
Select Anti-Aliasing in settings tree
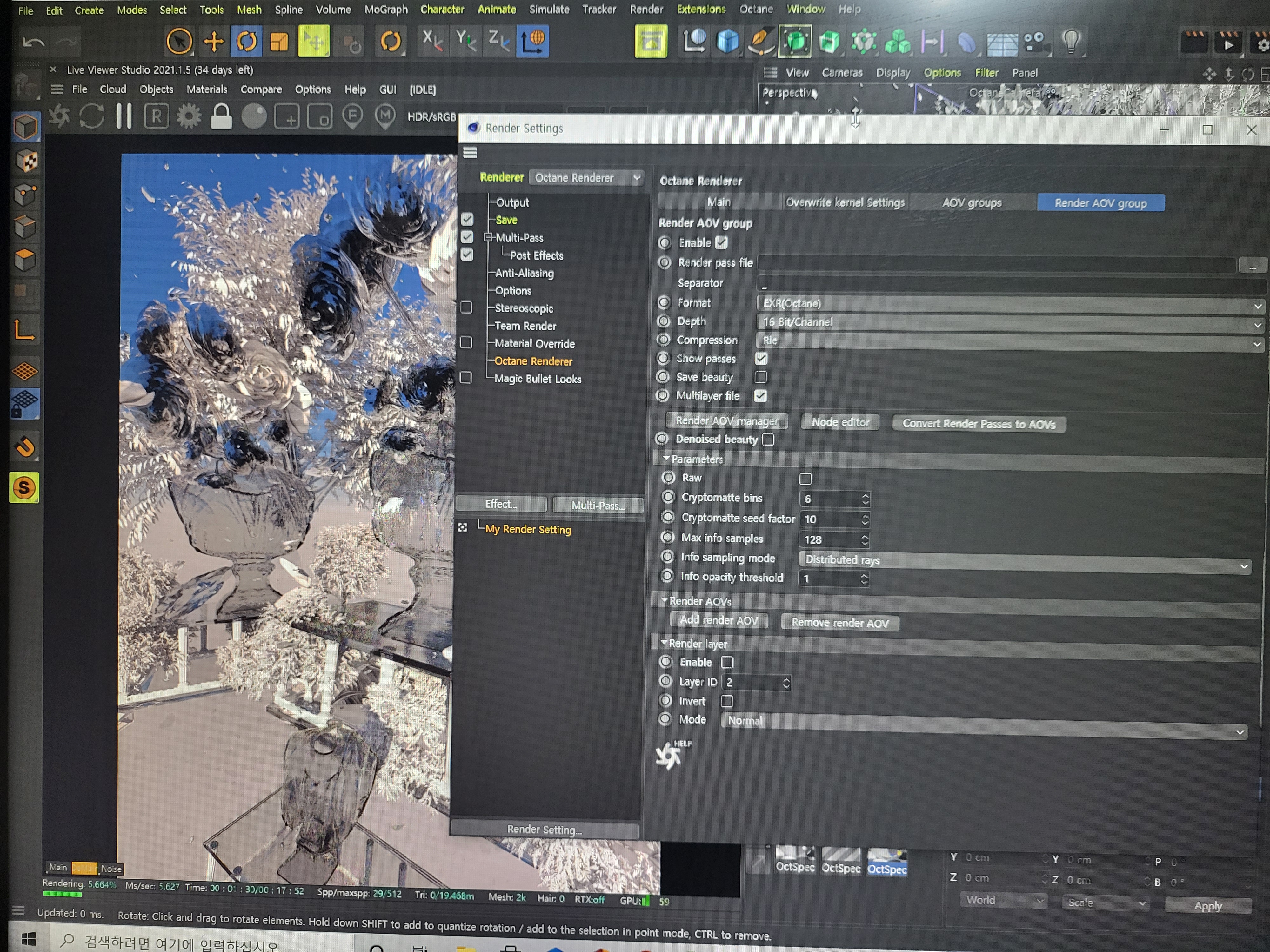[524, 273]
